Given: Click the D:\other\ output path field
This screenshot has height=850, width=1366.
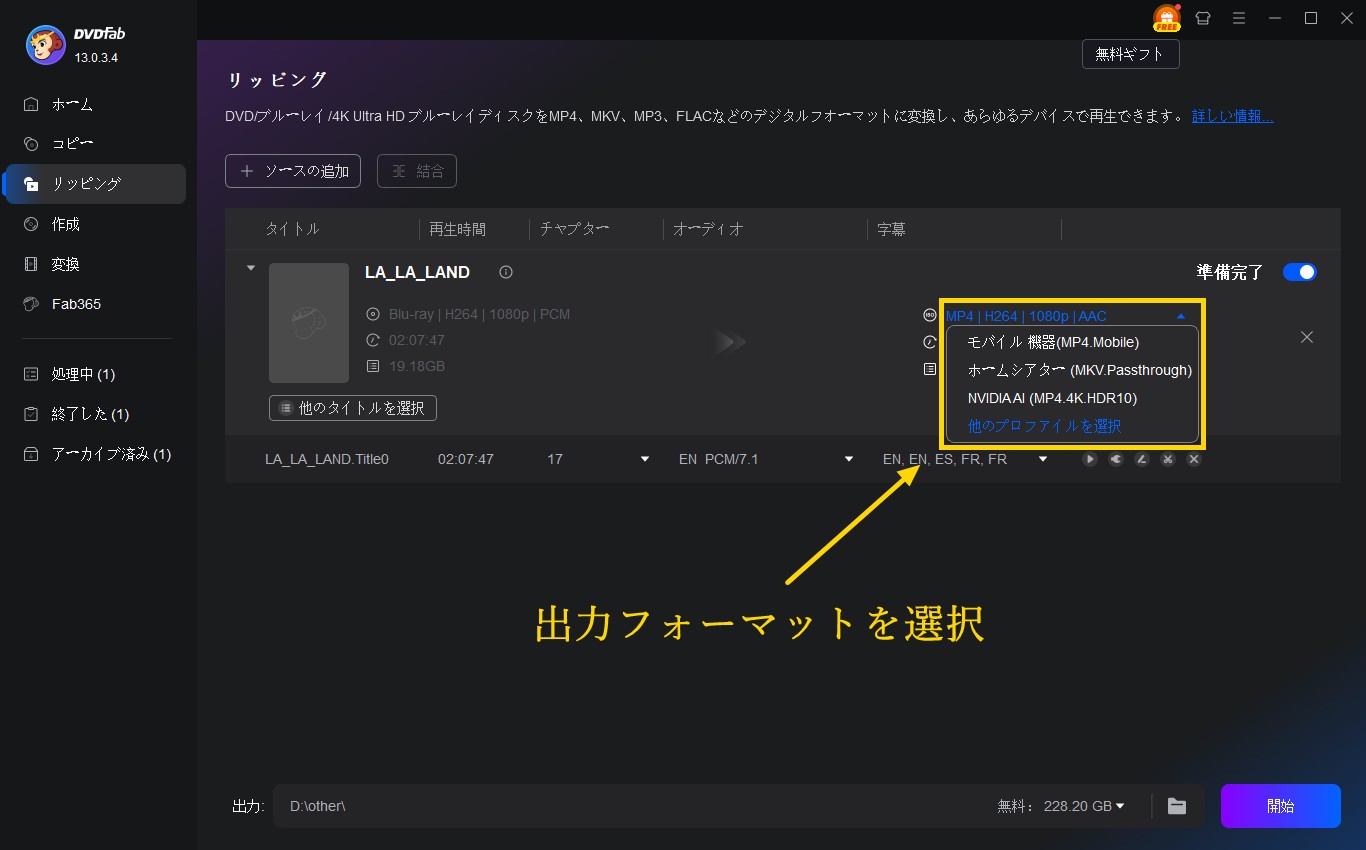Looking at the screenshot, I should coord(630,806).
